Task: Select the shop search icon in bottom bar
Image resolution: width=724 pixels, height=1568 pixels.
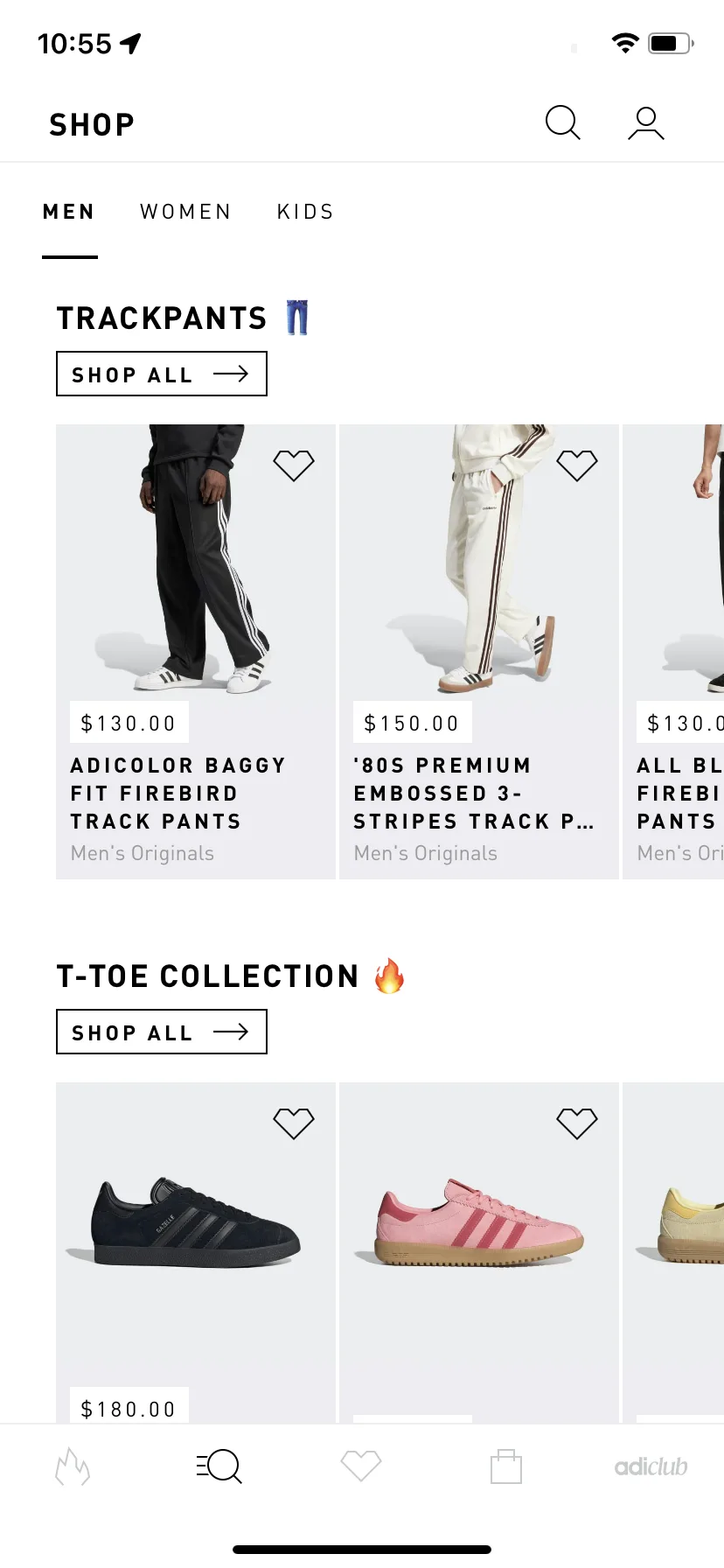Action: click(x=219, y=1466)
